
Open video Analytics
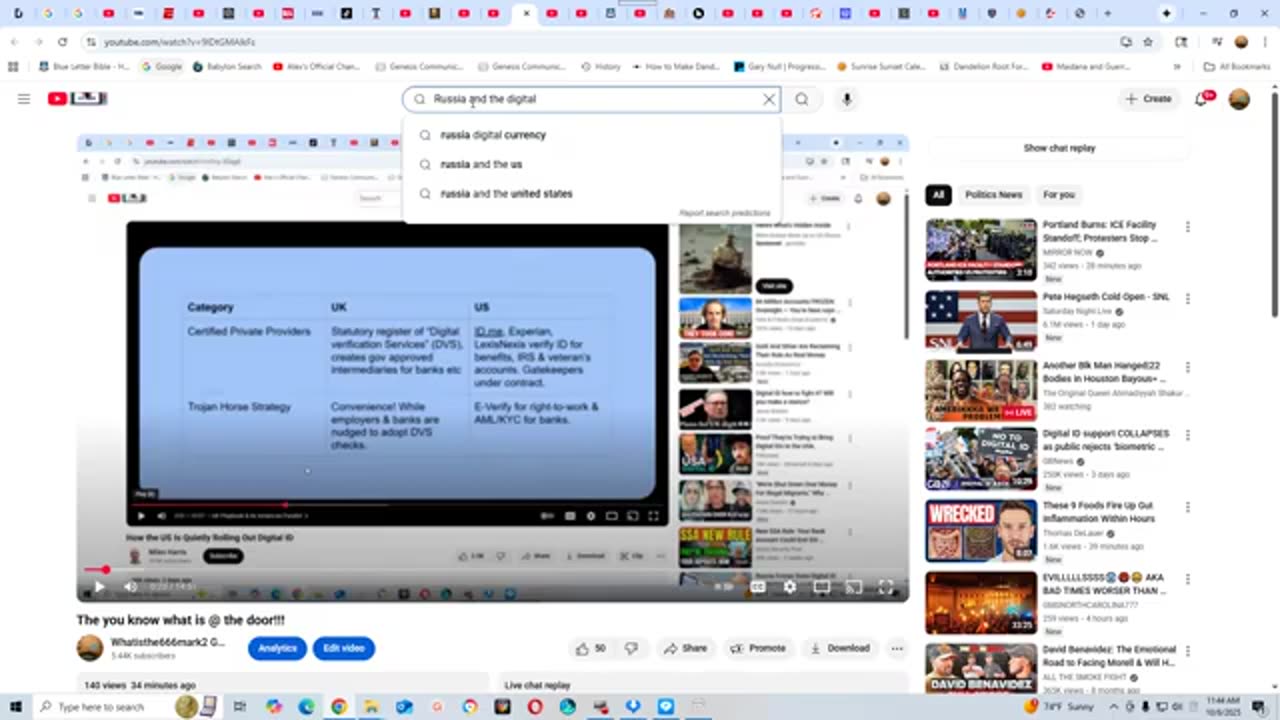[x=277, y=648]
